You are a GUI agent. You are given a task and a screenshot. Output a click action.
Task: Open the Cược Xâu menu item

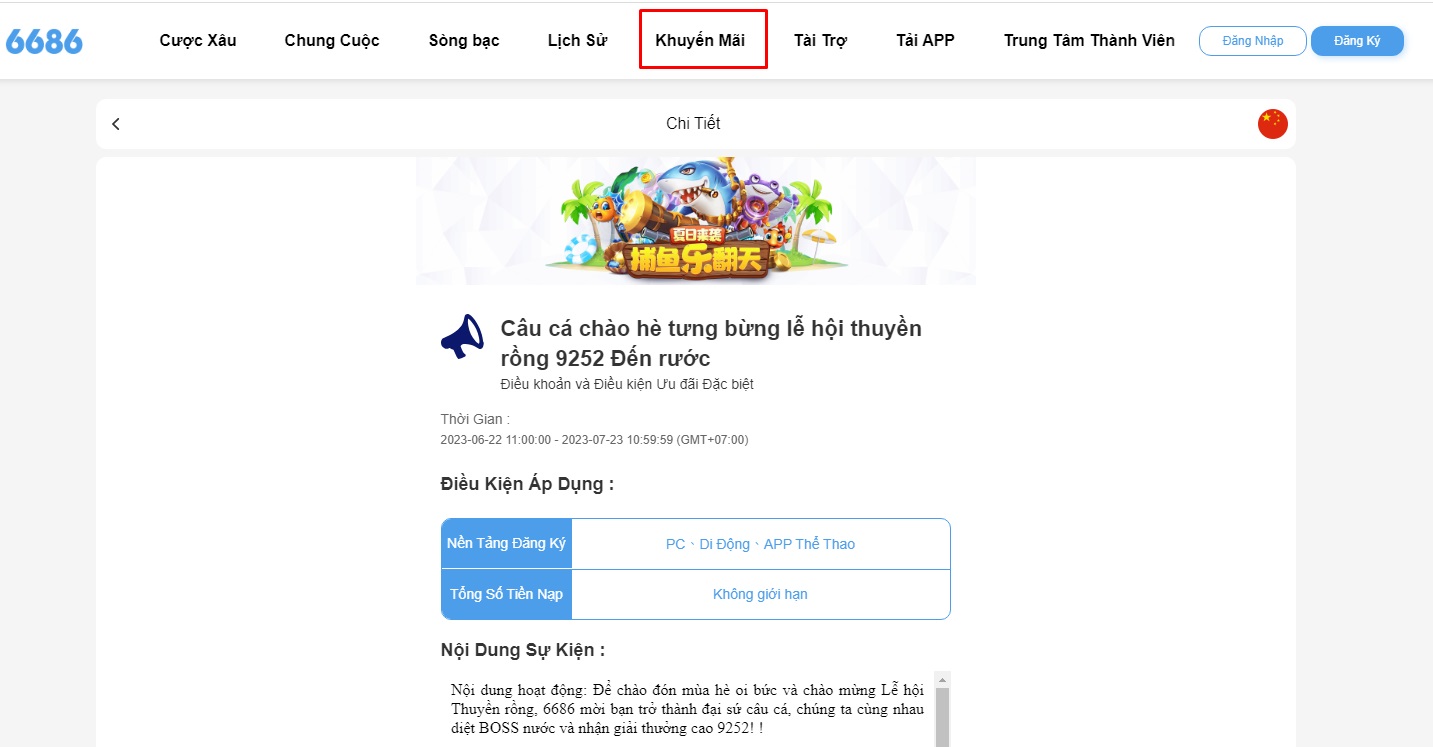198,41
